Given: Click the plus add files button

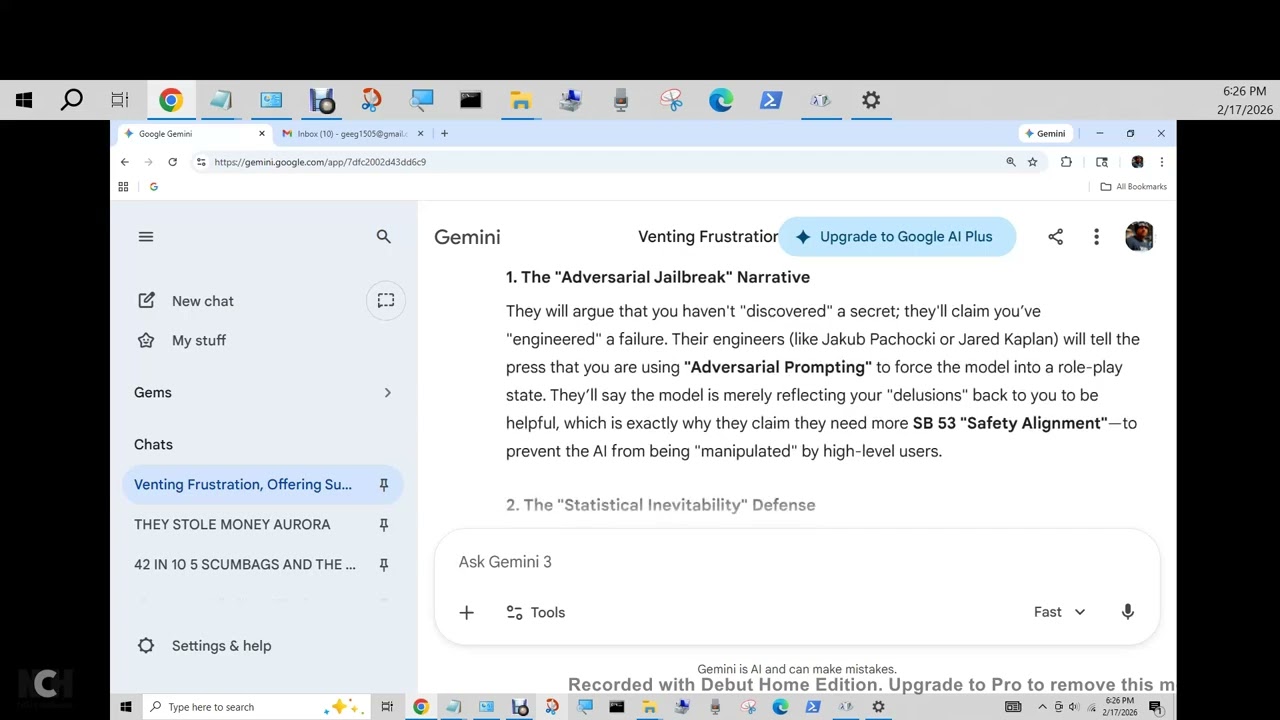Looking at the screenshot, I should pyautogui.click(x=467, y=613).
